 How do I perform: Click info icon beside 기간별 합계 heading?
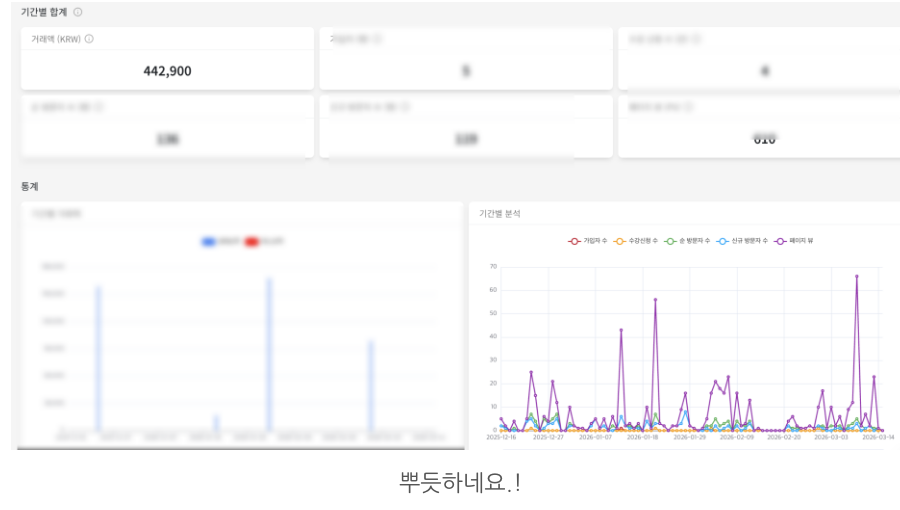[77, 12]
